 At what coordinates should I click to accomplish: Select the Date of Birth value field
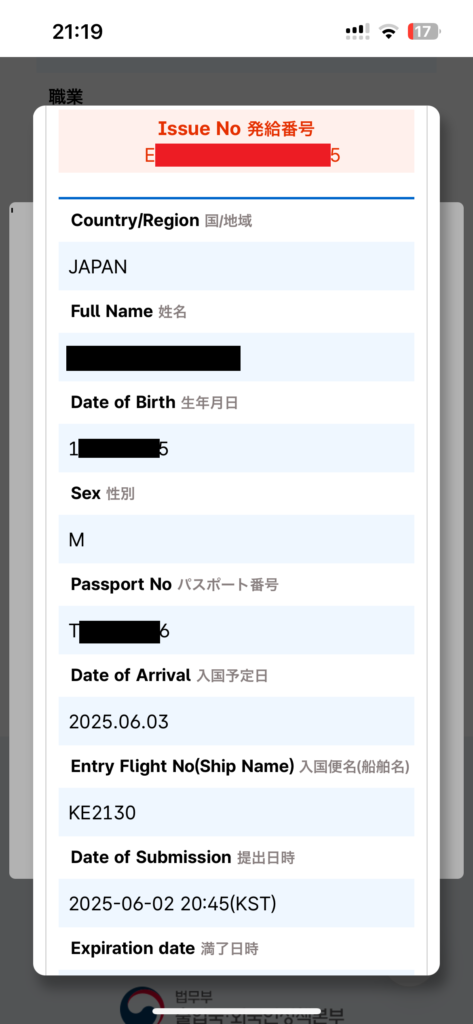[236, 448]
